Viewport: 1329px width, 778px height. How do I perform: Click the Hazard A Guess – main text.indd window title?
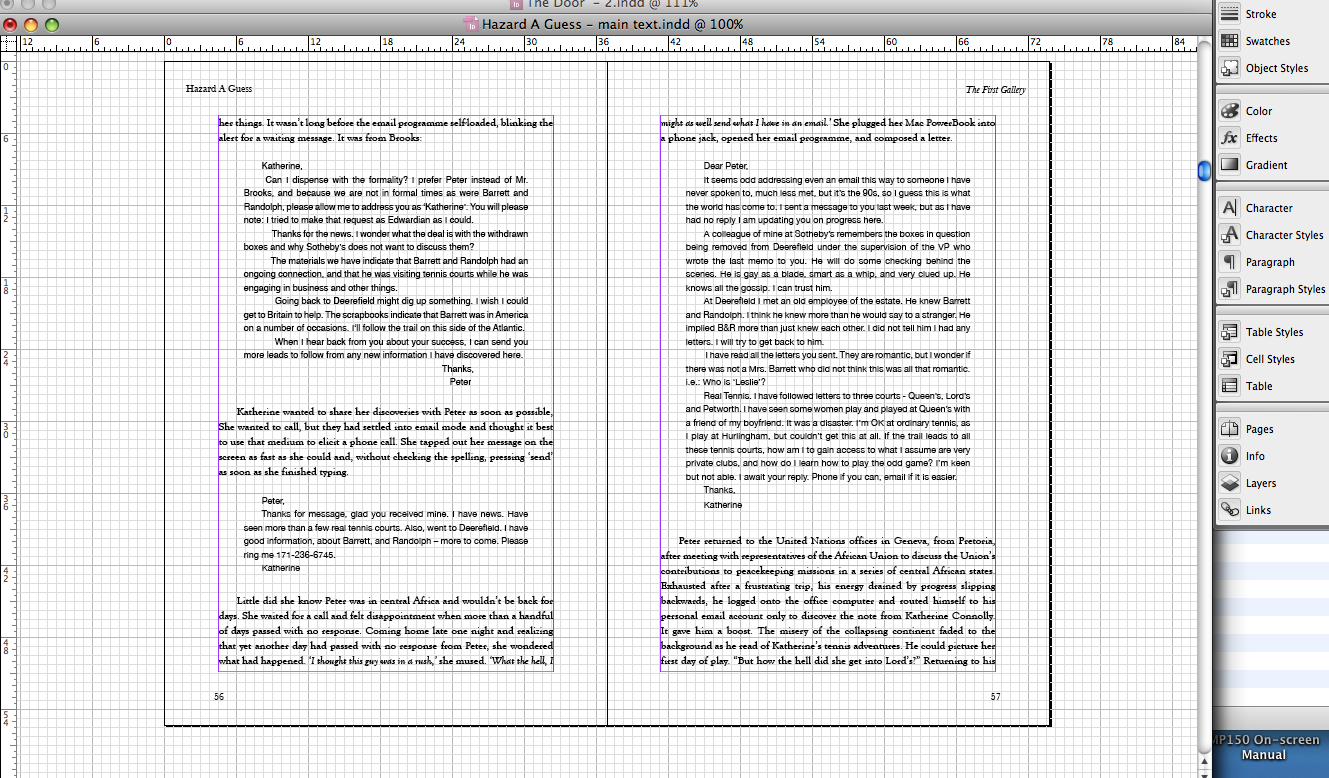[x=612, y=24]
